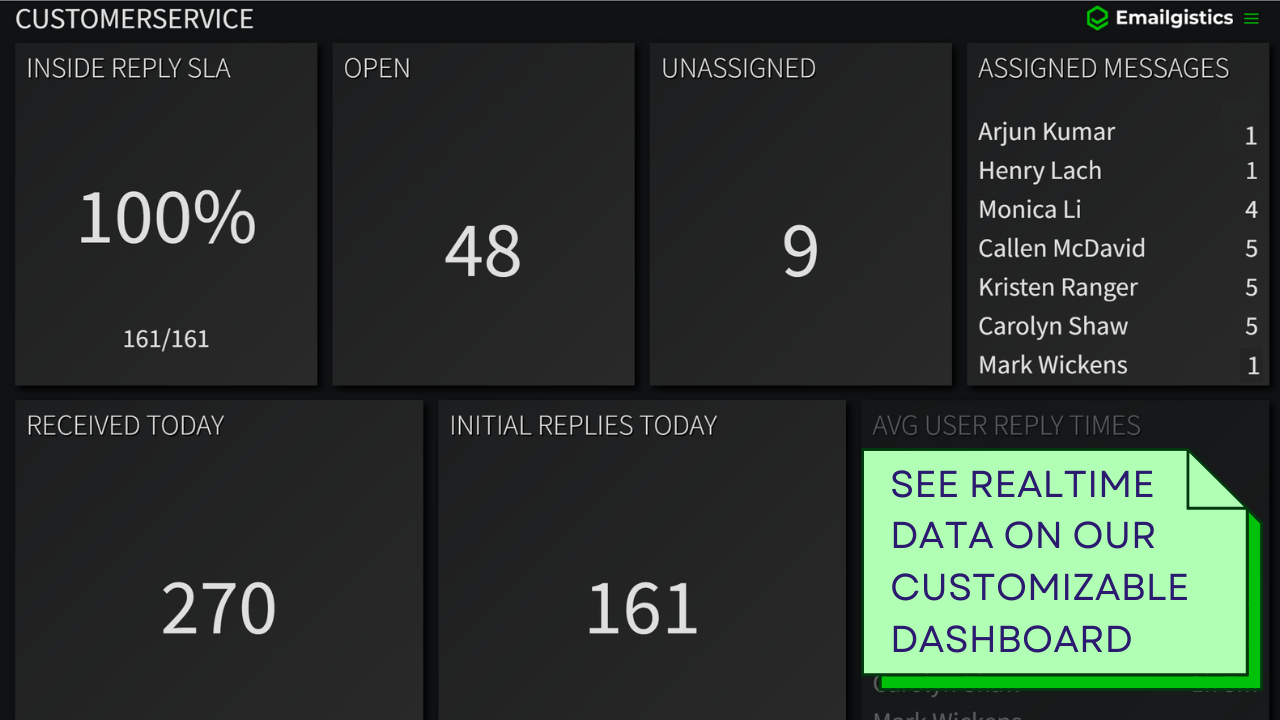The image size is (1280, 720).
Task: Click the CUSTOMERSERVICE dashboard title
Action: click(x=135, y=19)
